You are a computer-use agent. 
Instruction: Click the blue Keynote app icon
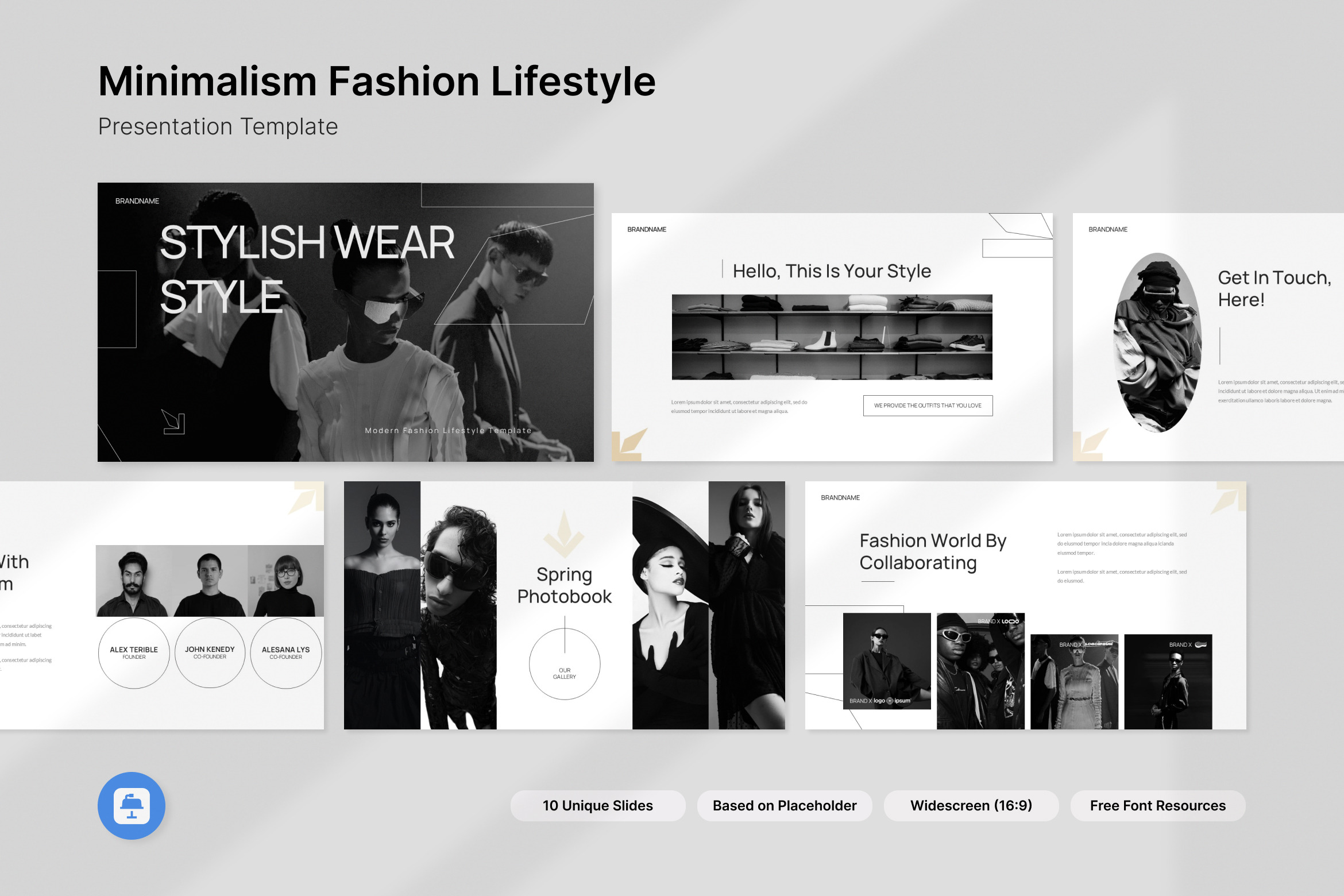[132, 805]
